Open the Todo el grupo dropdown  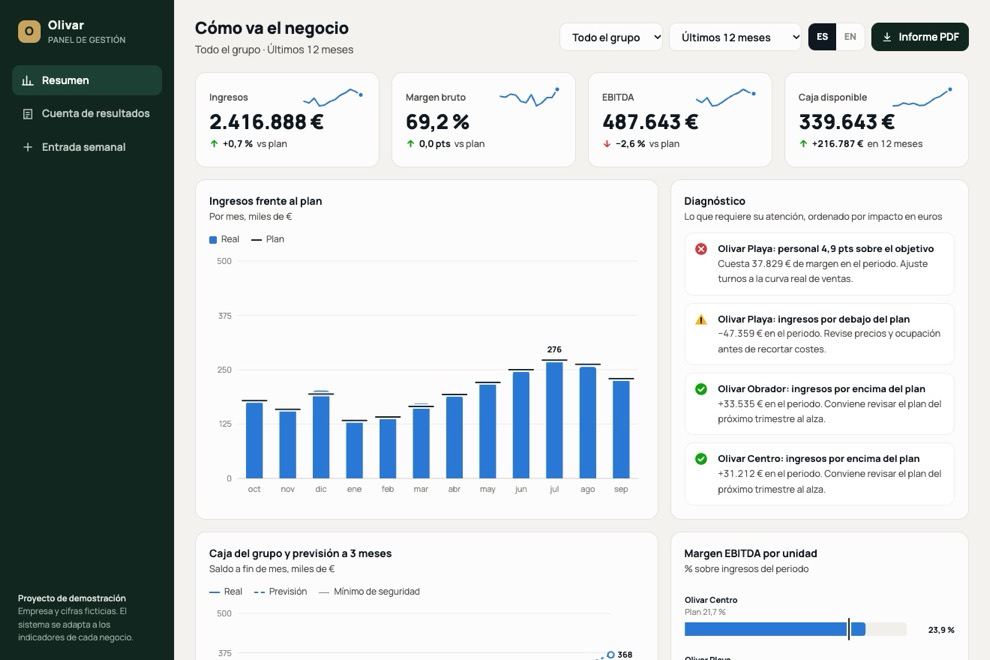point(611,37)
